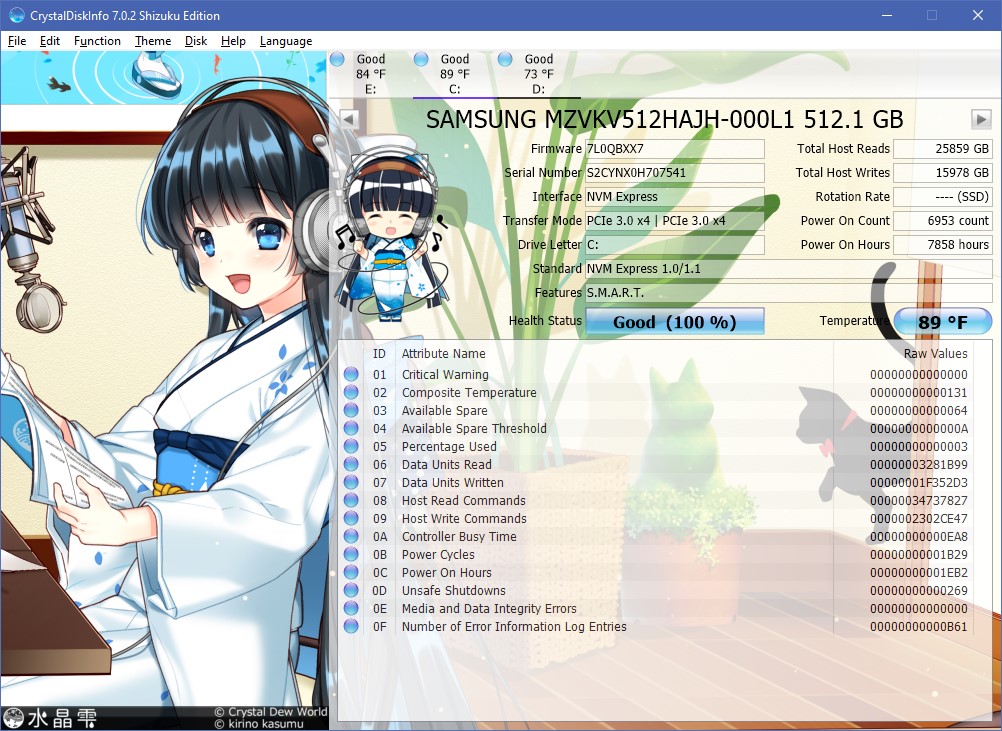Image resolution: width=1002 pixels, height=731 pixels.
Task: Click status orb for Available Spare row 03
Action: pos(351,410)
